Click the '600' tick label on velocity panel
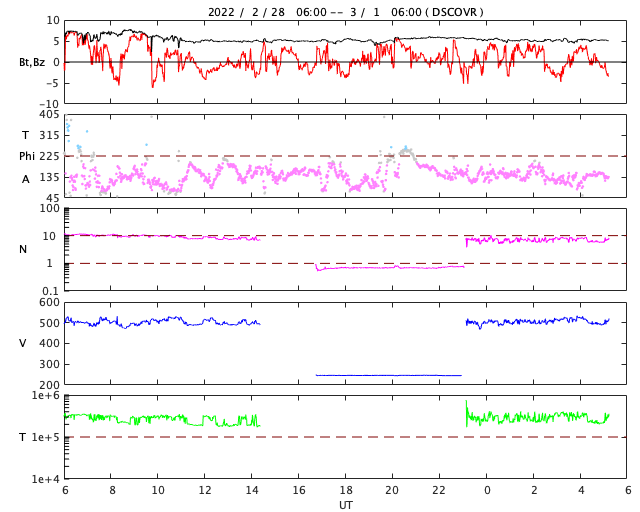The height and width of the screenshot is (512, 640). tap(49, 302)
